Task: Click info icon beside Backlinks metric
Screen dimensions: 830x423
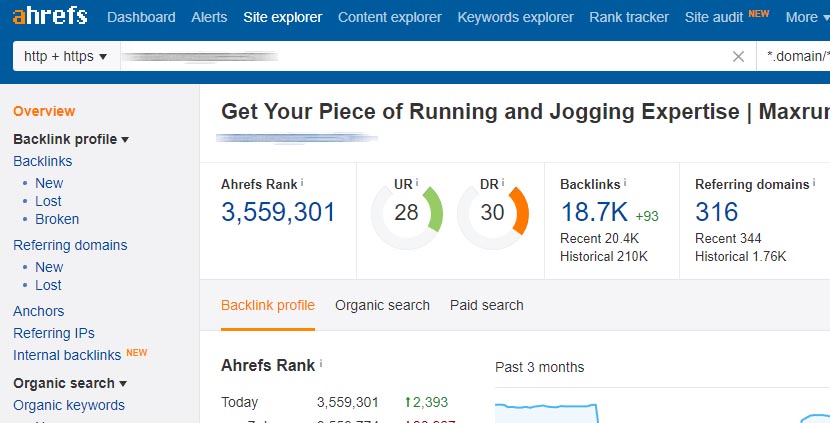Action: coord(625,184)
